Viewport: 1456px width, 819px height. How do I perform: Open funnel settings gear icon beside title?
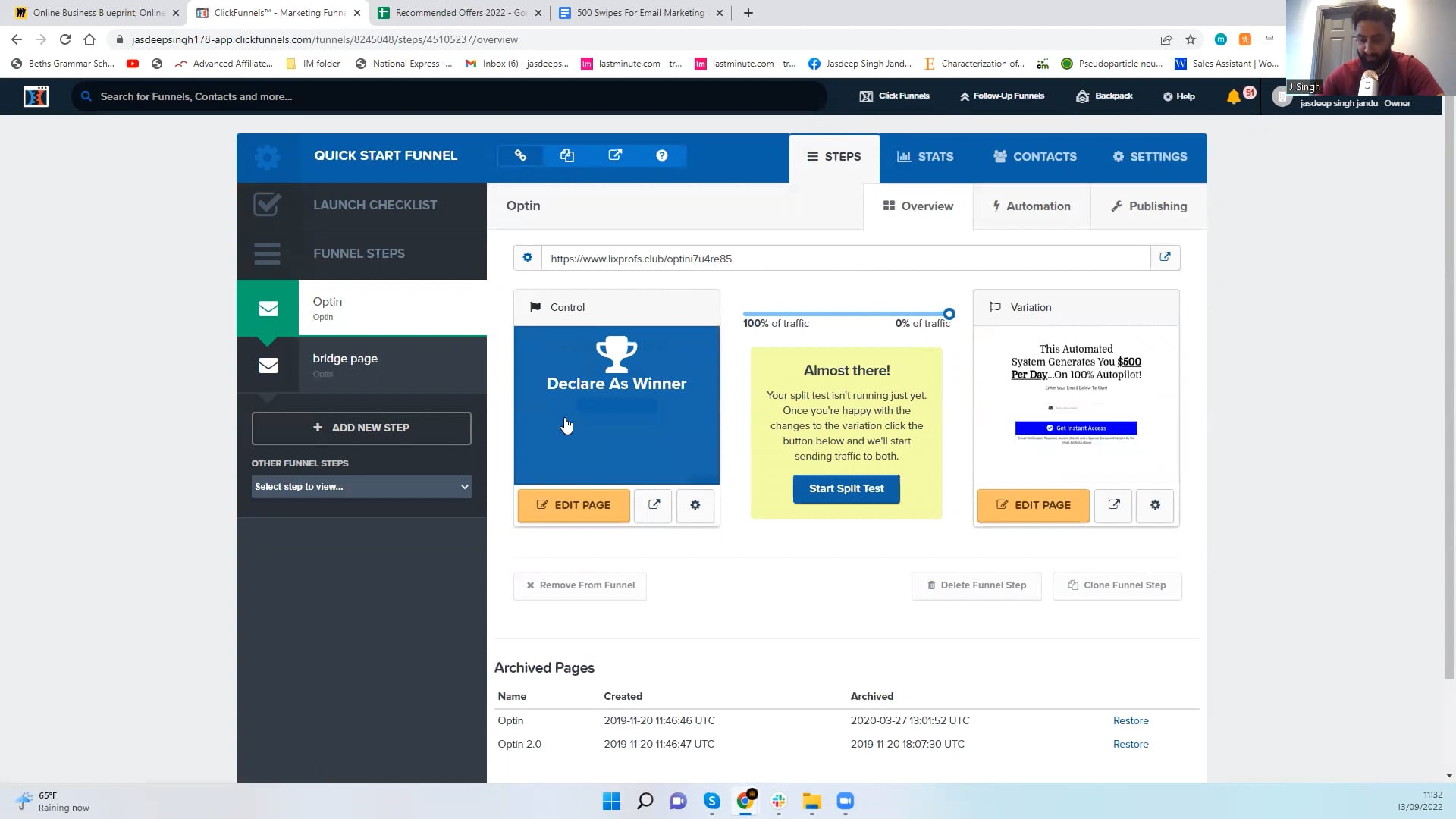pos(267,157)
